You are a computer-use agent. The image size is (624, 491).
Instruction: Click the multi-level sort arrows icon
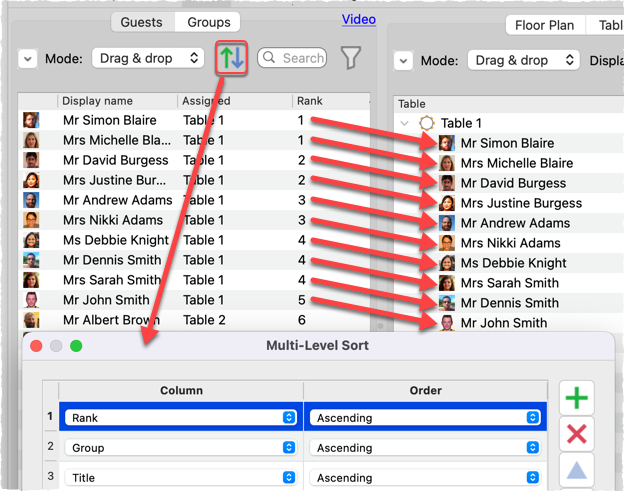pyautogui.click(x=232, y=59)
